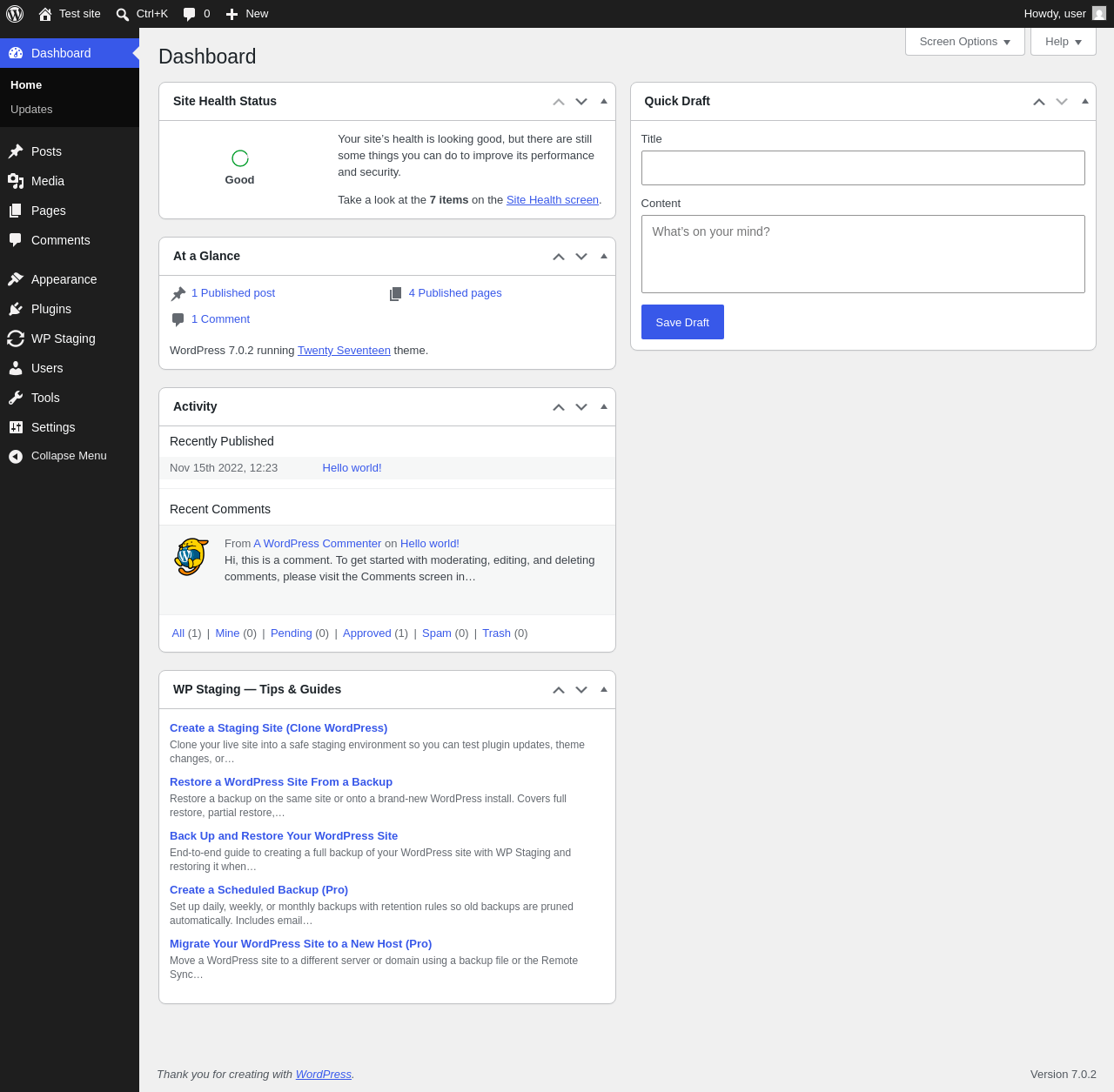The width and height of the screenshot is (1114, 1092).
Task: Move Activity widget down
Action: [x=581, y=407]
